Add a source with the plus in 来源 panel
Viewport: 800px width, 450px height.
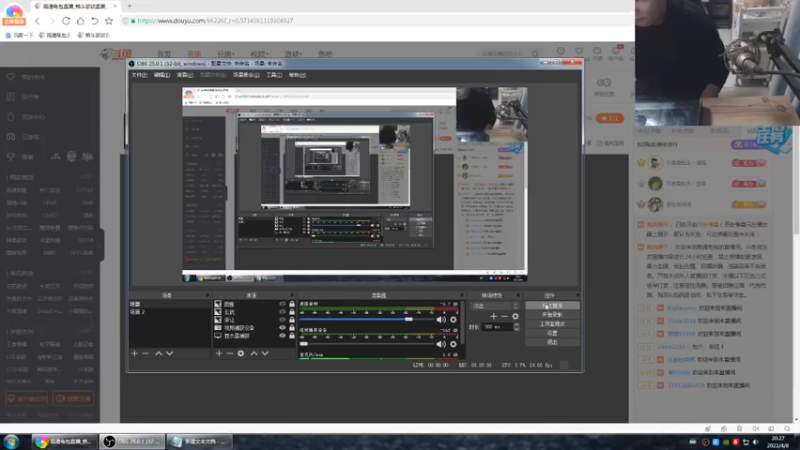point(219,353)
